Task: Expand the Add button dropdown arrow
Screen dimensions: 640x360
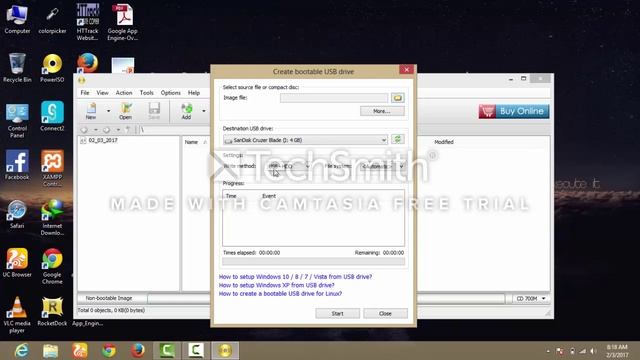Action: pos(204,111)
